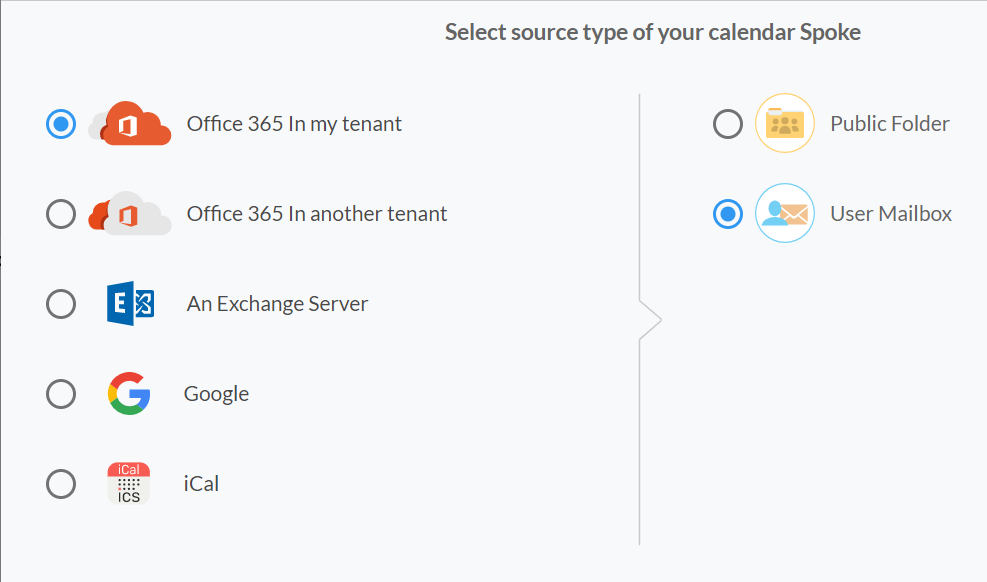Click the 'Google' text label
The height and width of the screenshot is (582, 987).
coord(216,394)
